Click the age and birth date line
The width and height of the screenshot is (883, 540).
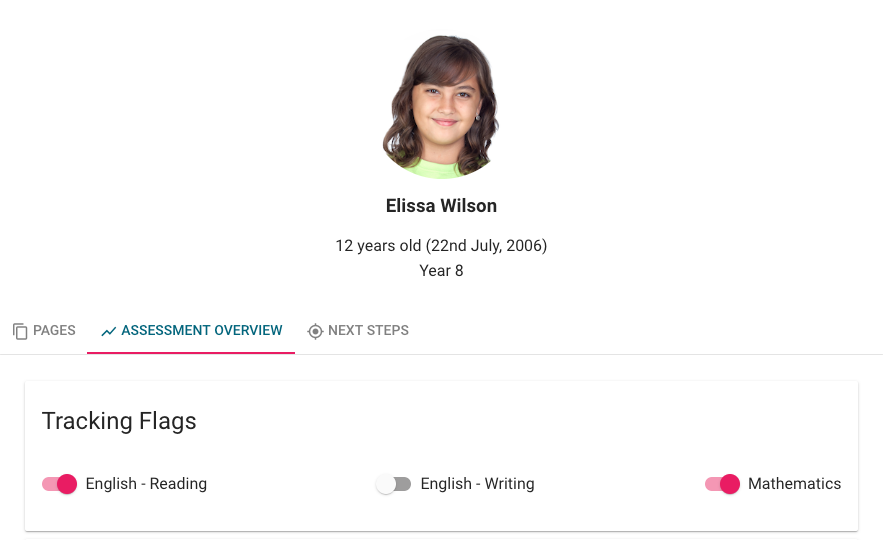click(441, 245)
